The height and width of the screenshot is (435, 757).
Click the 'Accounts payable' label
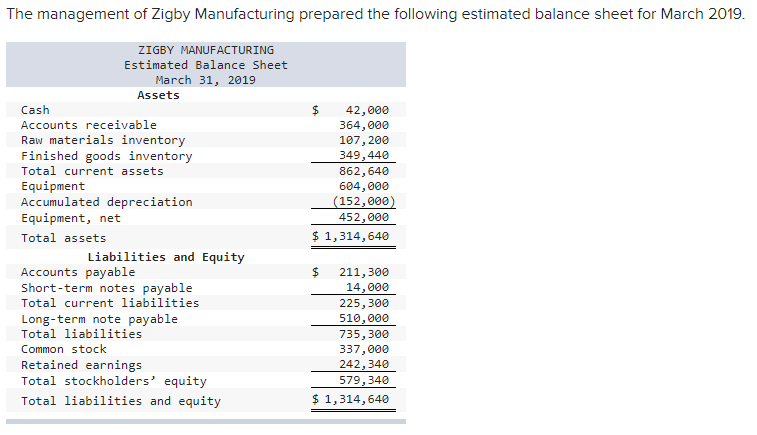pos(78,273)
